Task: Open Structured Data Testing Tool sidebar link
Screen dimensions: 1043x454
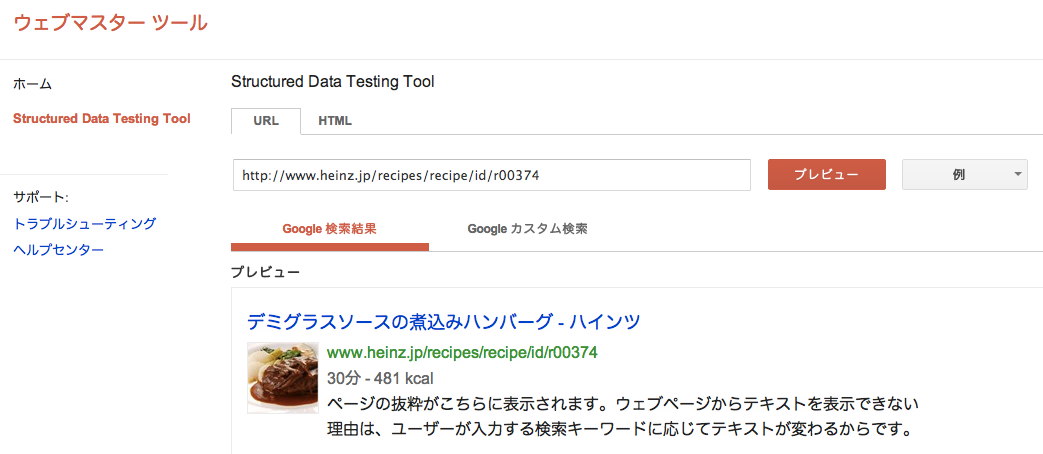Action: click(102, 119)
